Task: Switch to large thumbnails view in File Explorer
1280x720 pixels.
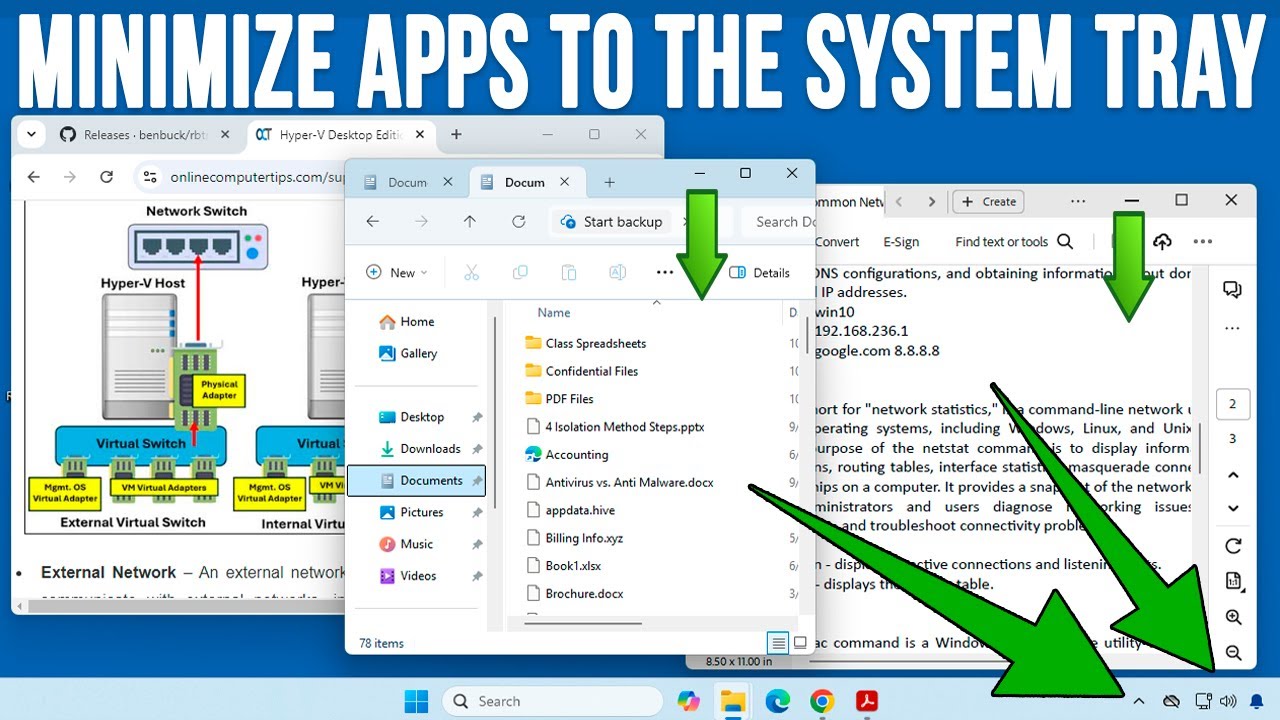Action: click(x=800, y=642)
